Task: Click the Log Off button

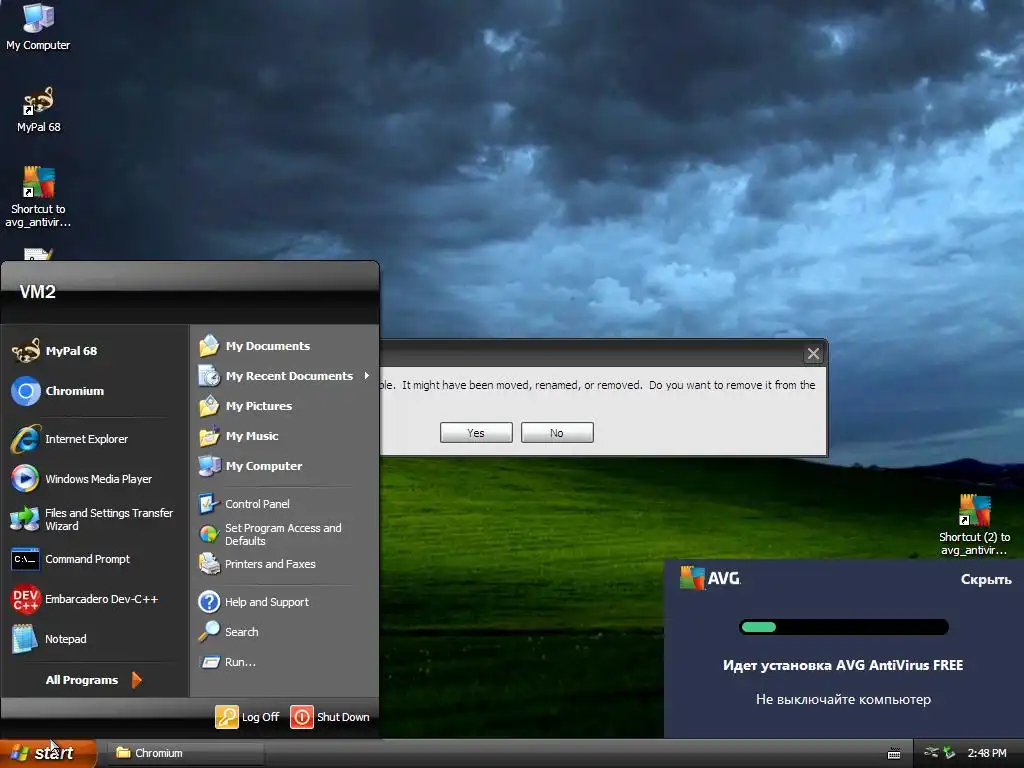Action: click(248, 717)
